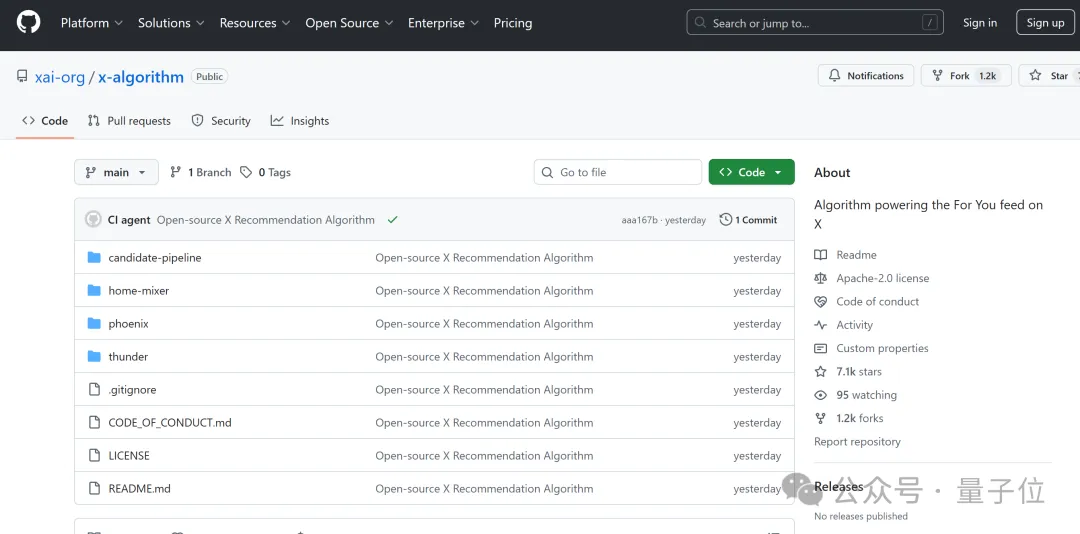Expand the Platform menu in header
This screenshot has height=534, width=1080.
pyautogui.click(x=91, y=23)
